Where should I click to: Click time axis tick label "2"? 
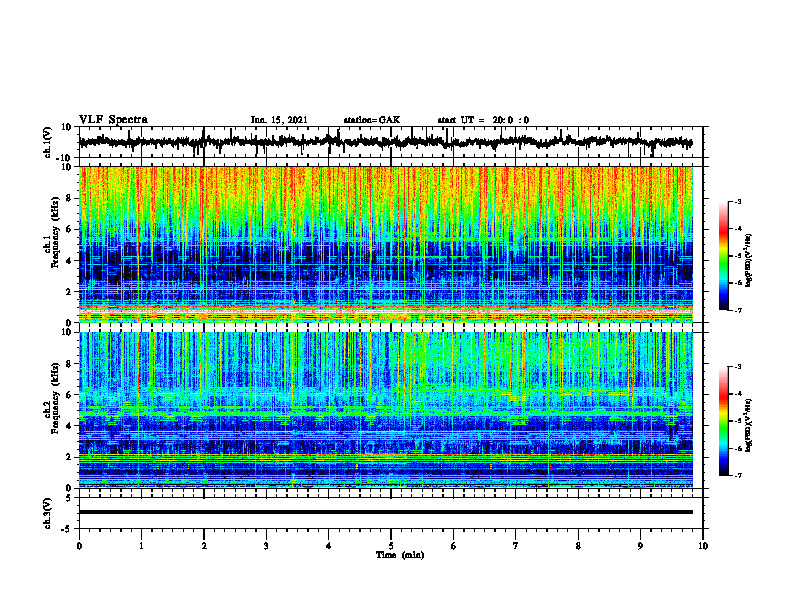(204, 546)
